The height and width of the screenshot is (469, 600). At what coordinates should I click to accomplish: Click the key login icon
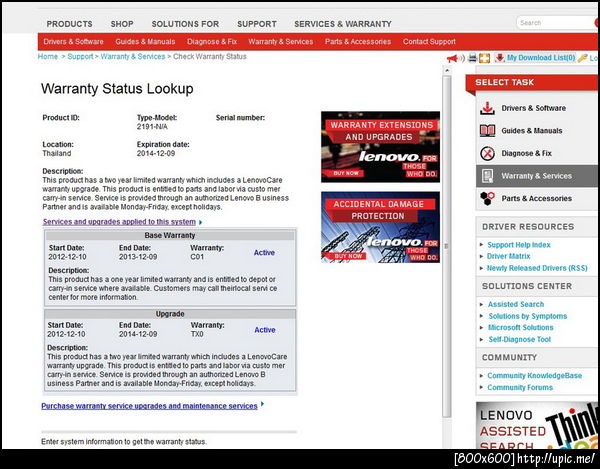pyautogui.click(x=582, y=58)
